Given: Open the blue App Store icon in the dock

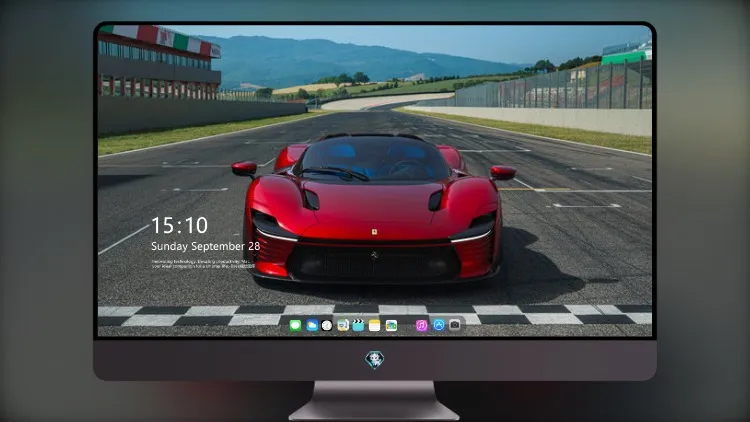Looking at the screenshot, I should (x=439, y=325).
